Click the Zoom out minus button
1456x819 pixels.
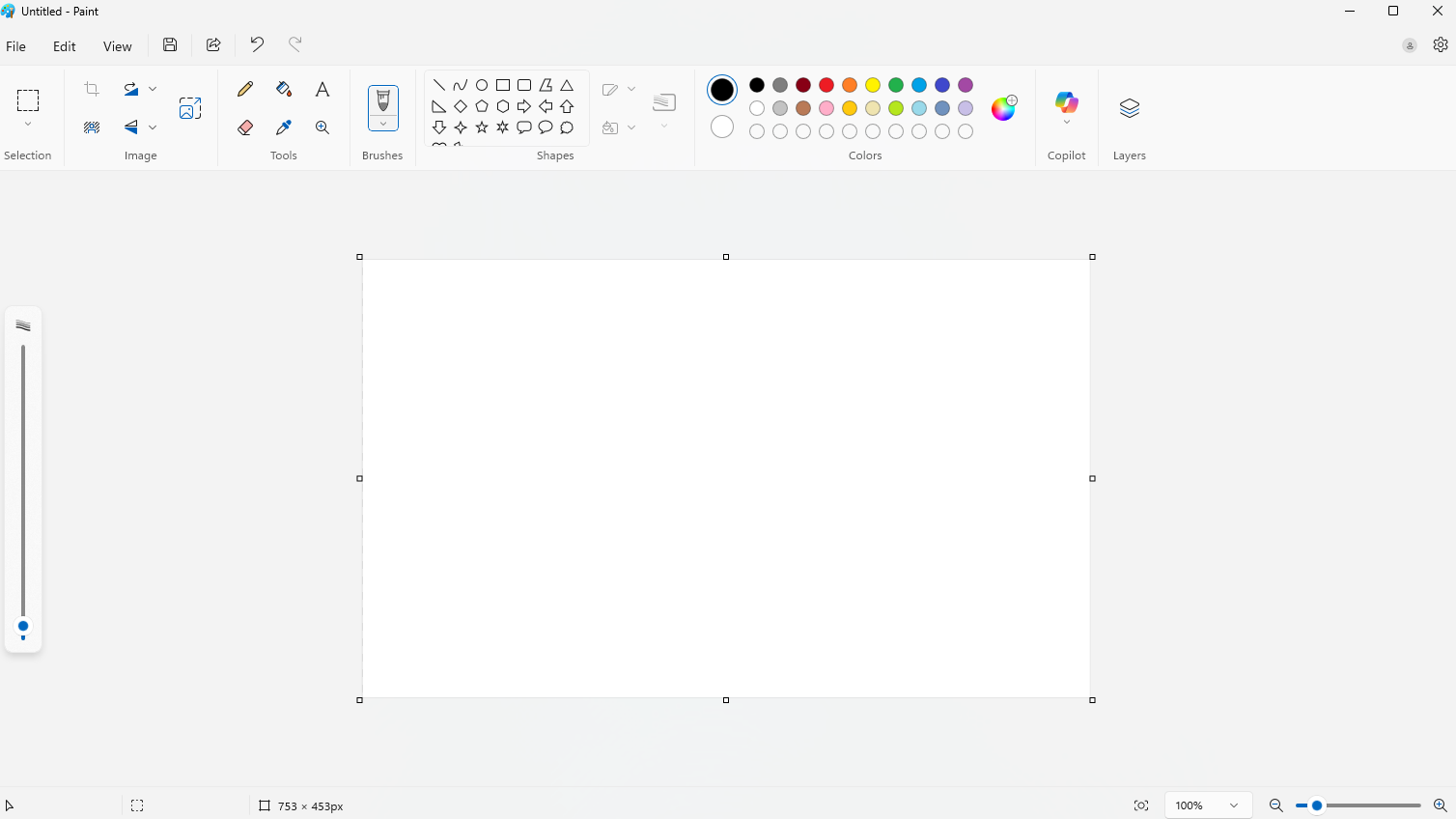tap(1275, 805)
